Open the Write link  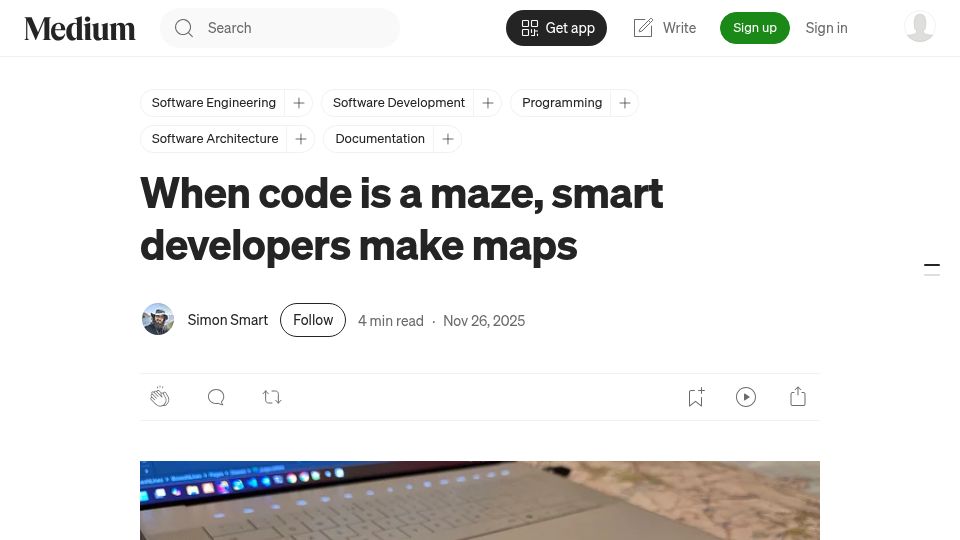tap(665, 28)
